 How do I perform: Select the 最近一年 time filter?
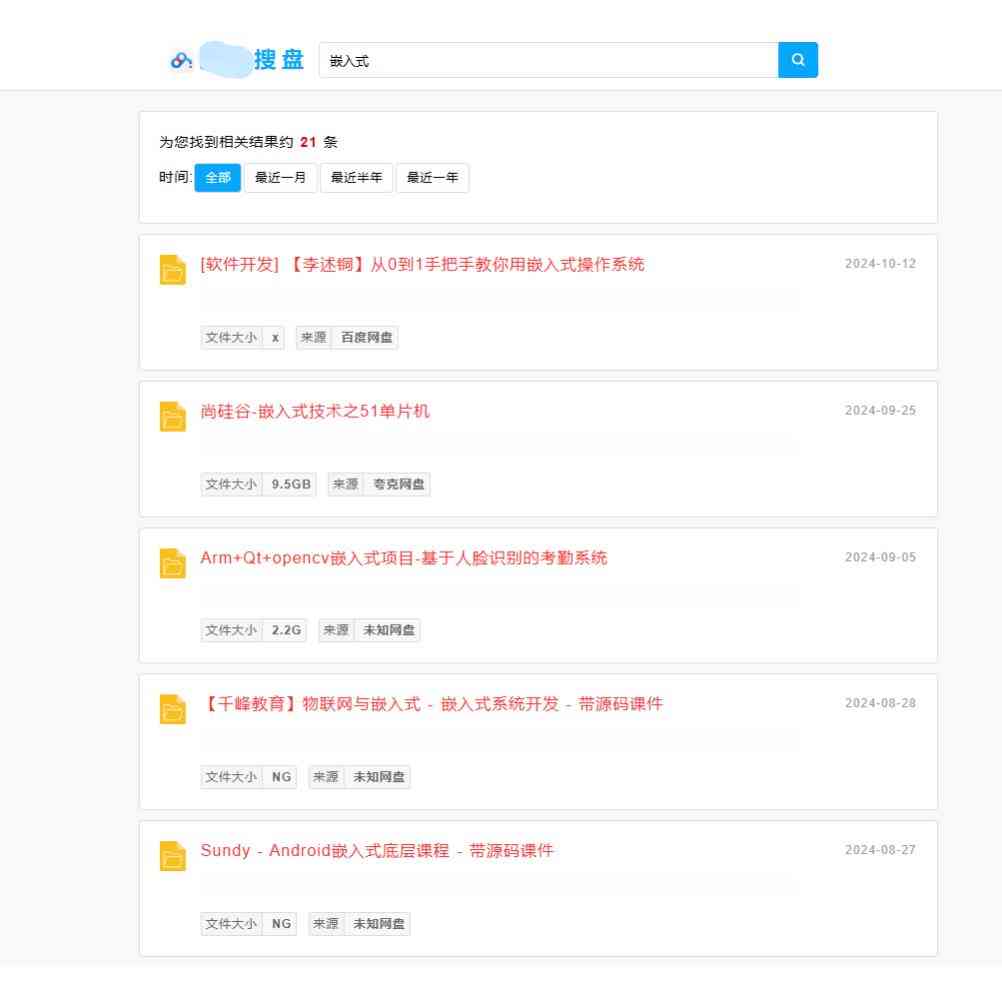coord(432,177)
